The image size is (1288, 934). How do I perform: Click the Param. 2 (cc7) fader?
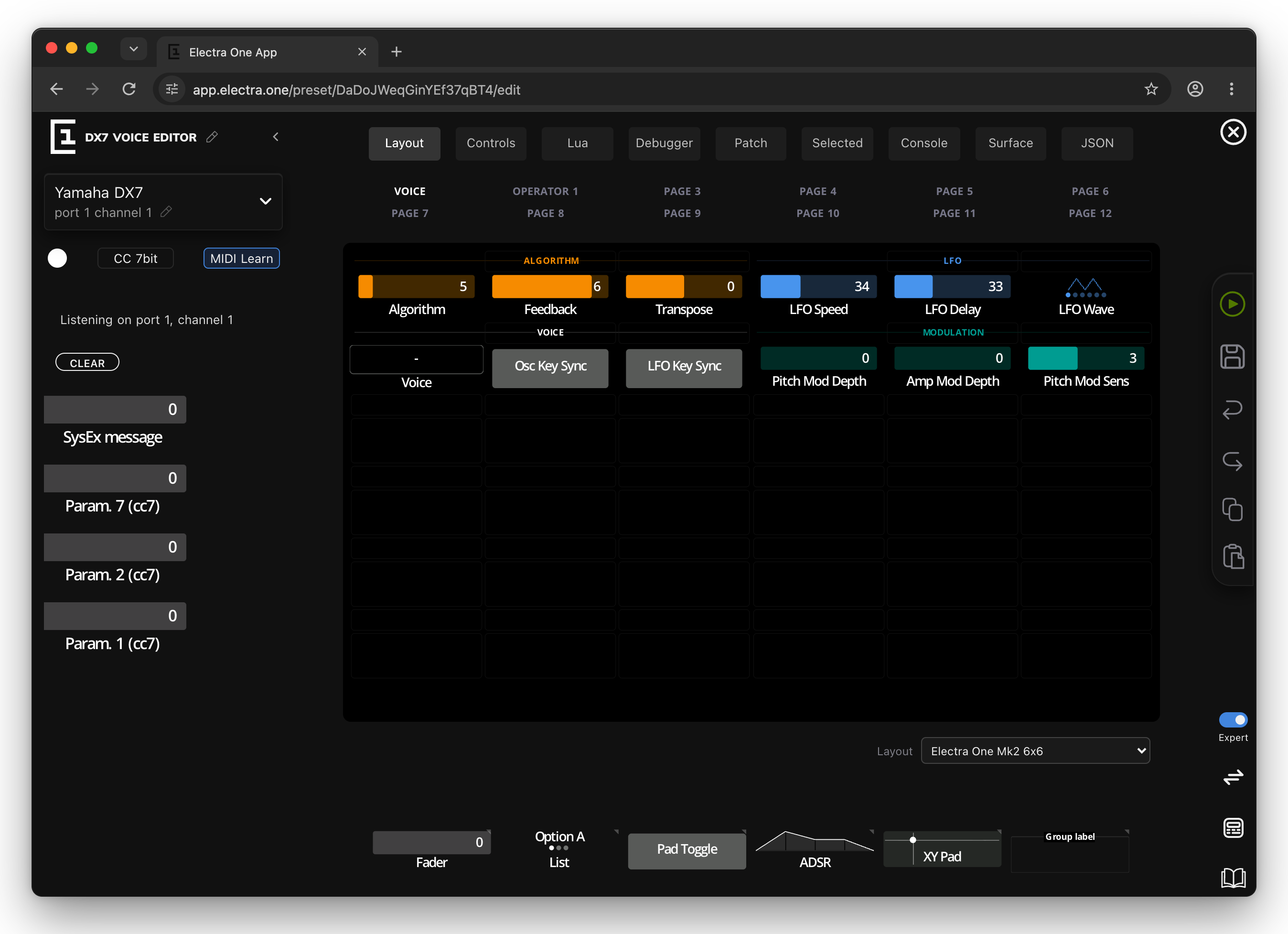point(115,547)
